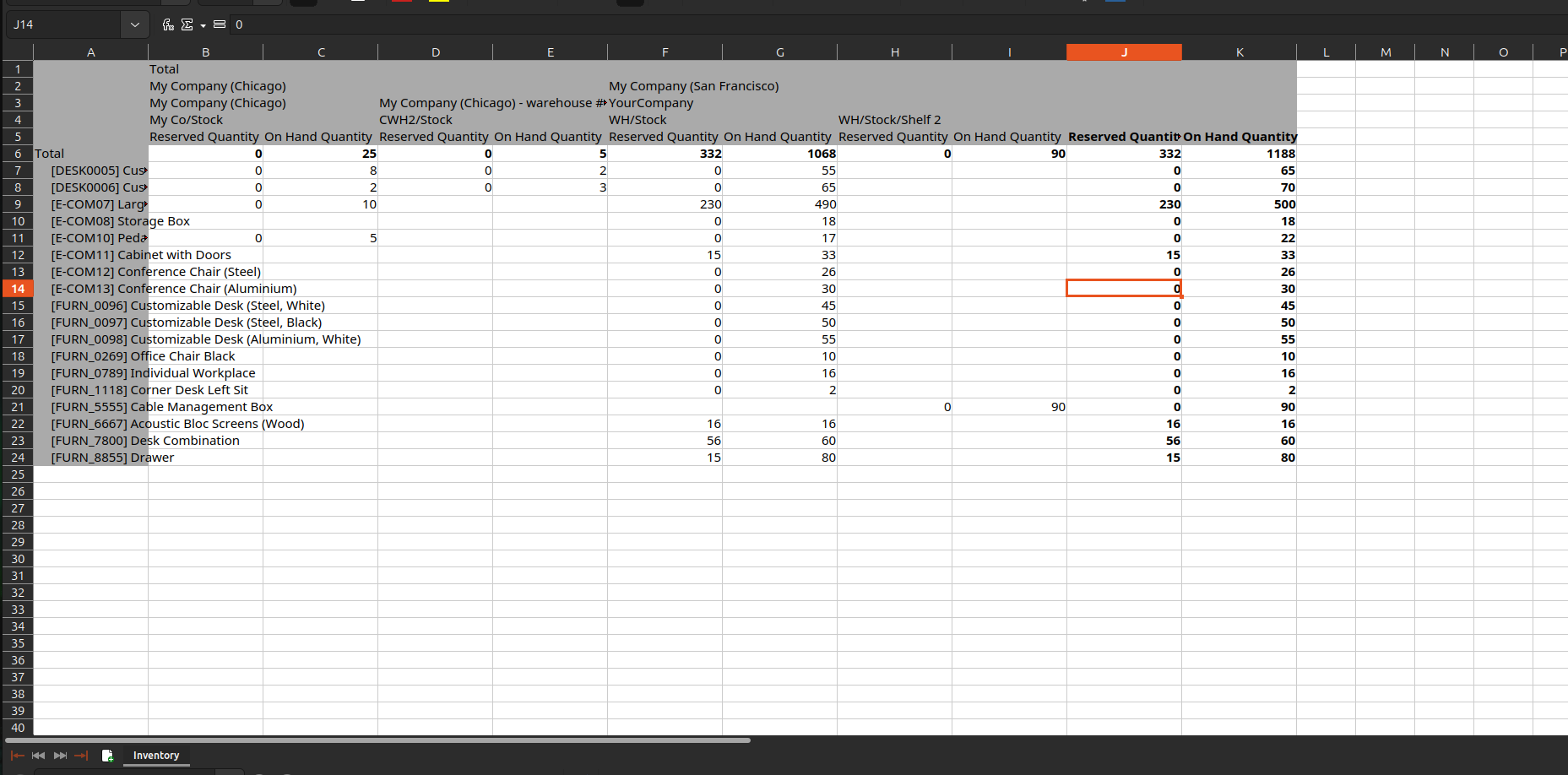This screenshot has height=775, width=1568.
Task: Click on-hand value 500 in column K
Action: click(x=1240, y=204)
